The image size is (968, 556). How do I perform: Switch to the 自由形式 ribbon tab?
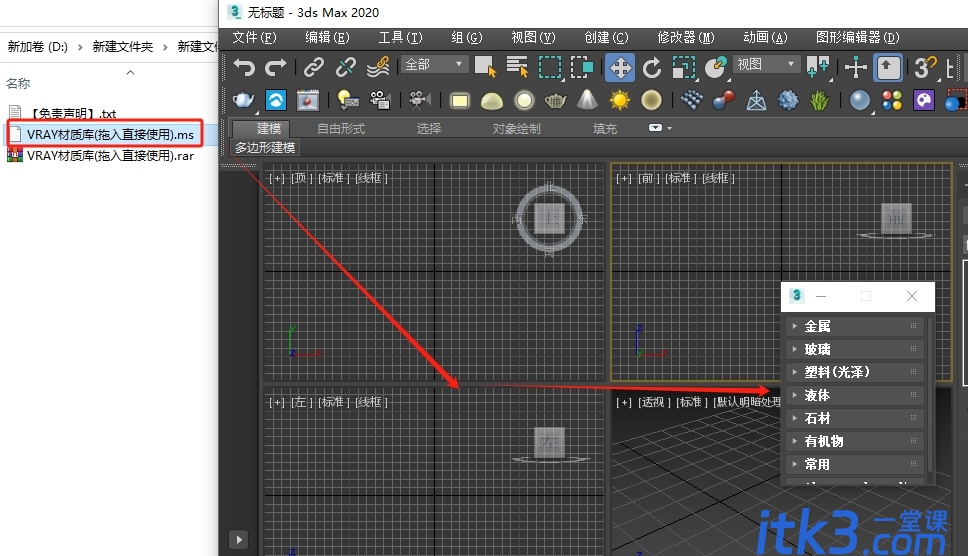341,128
